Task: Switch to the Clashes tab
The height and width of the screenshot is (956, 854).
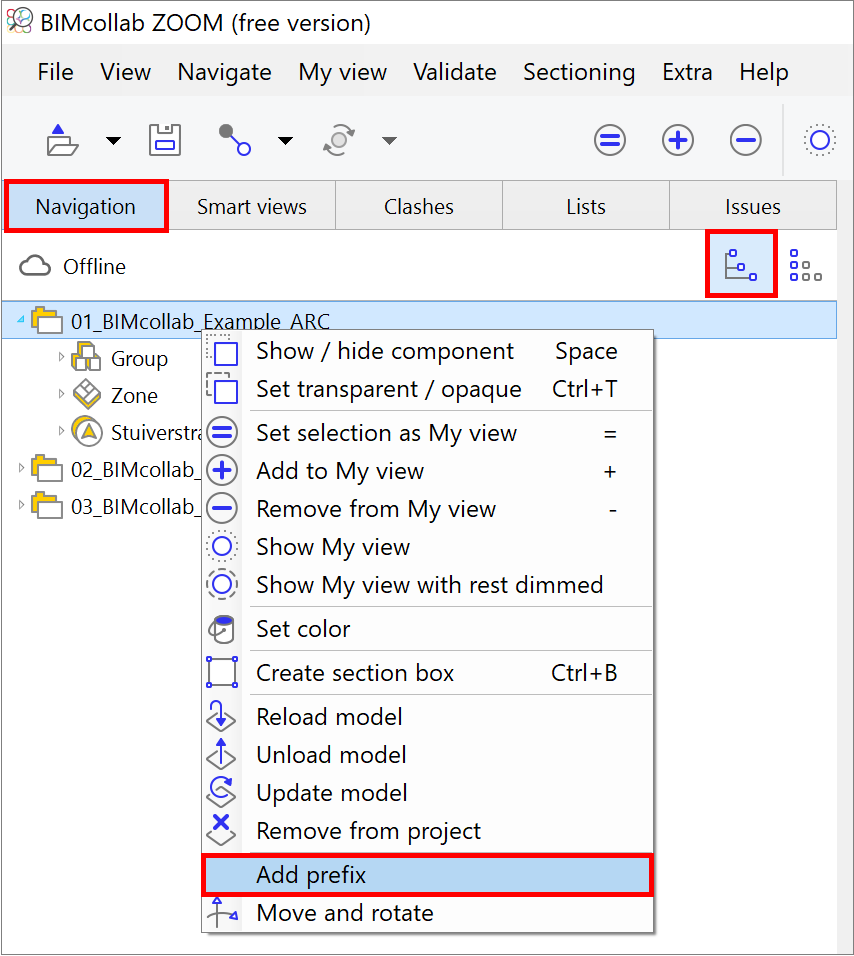Action: coord(419,207)
